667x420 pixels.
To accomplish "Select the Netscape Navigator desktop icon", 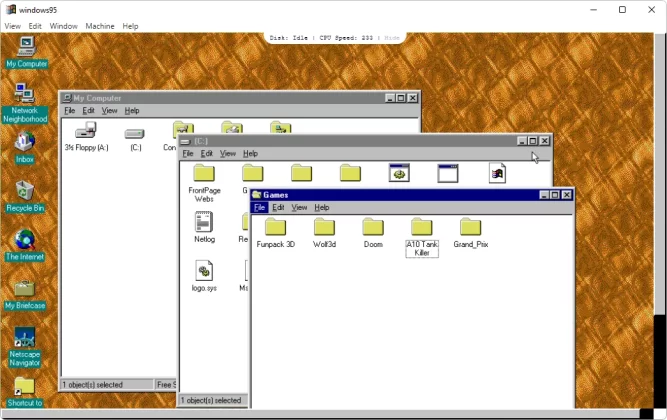I will coord(25,347).
